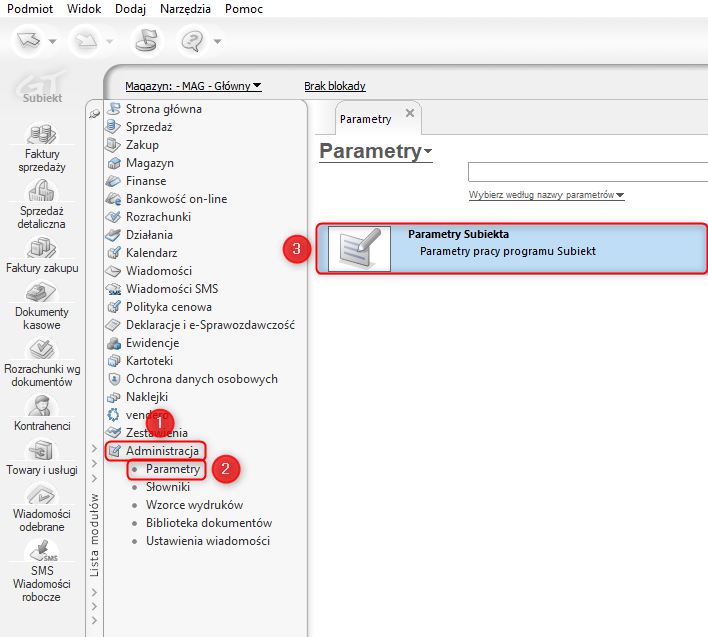Click the help question mark icon

(192, 41)
